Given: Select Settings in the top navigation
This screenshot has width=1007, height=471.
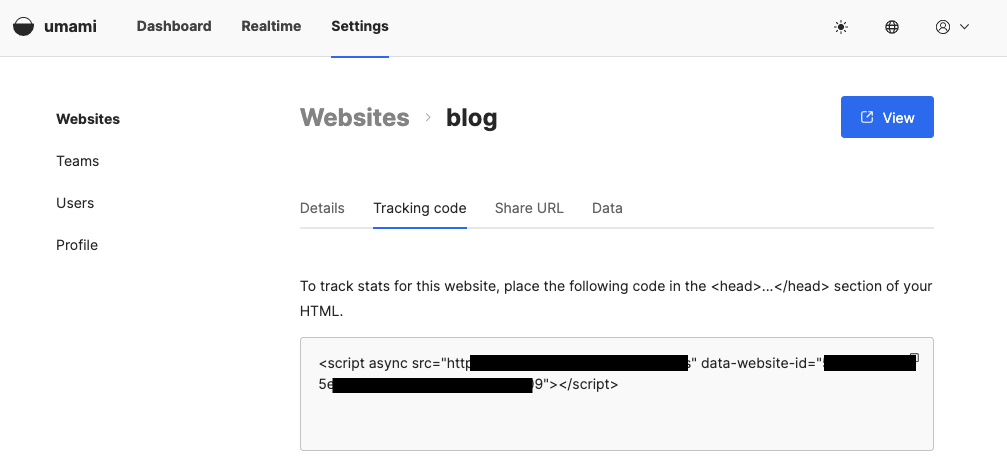Looking at the screenshot, I should tap(360, 27).
